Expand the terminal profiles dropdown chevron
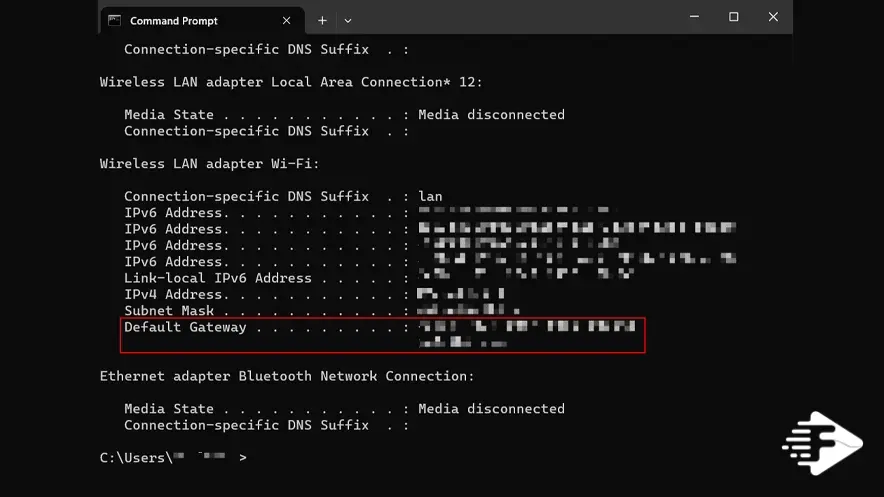Image resolution: width=884 pixels, height=497 pixels. (x=348, y=21)
